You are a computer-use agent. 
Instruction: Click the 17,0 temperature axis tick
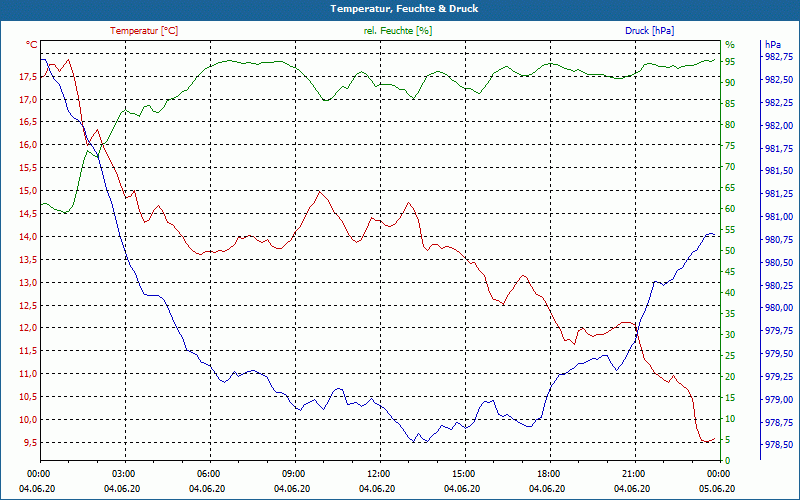pos(28,99)
